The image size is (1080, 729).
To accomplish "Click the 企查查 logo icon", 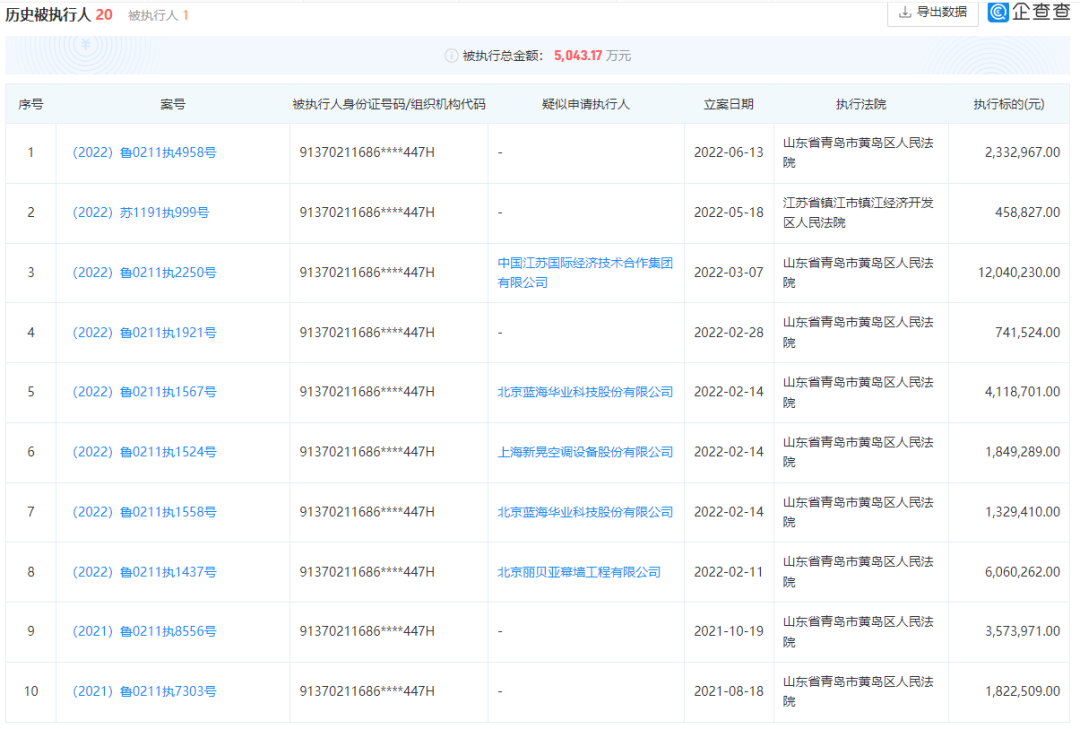I will pyautogui.click(x=998, y=12).
